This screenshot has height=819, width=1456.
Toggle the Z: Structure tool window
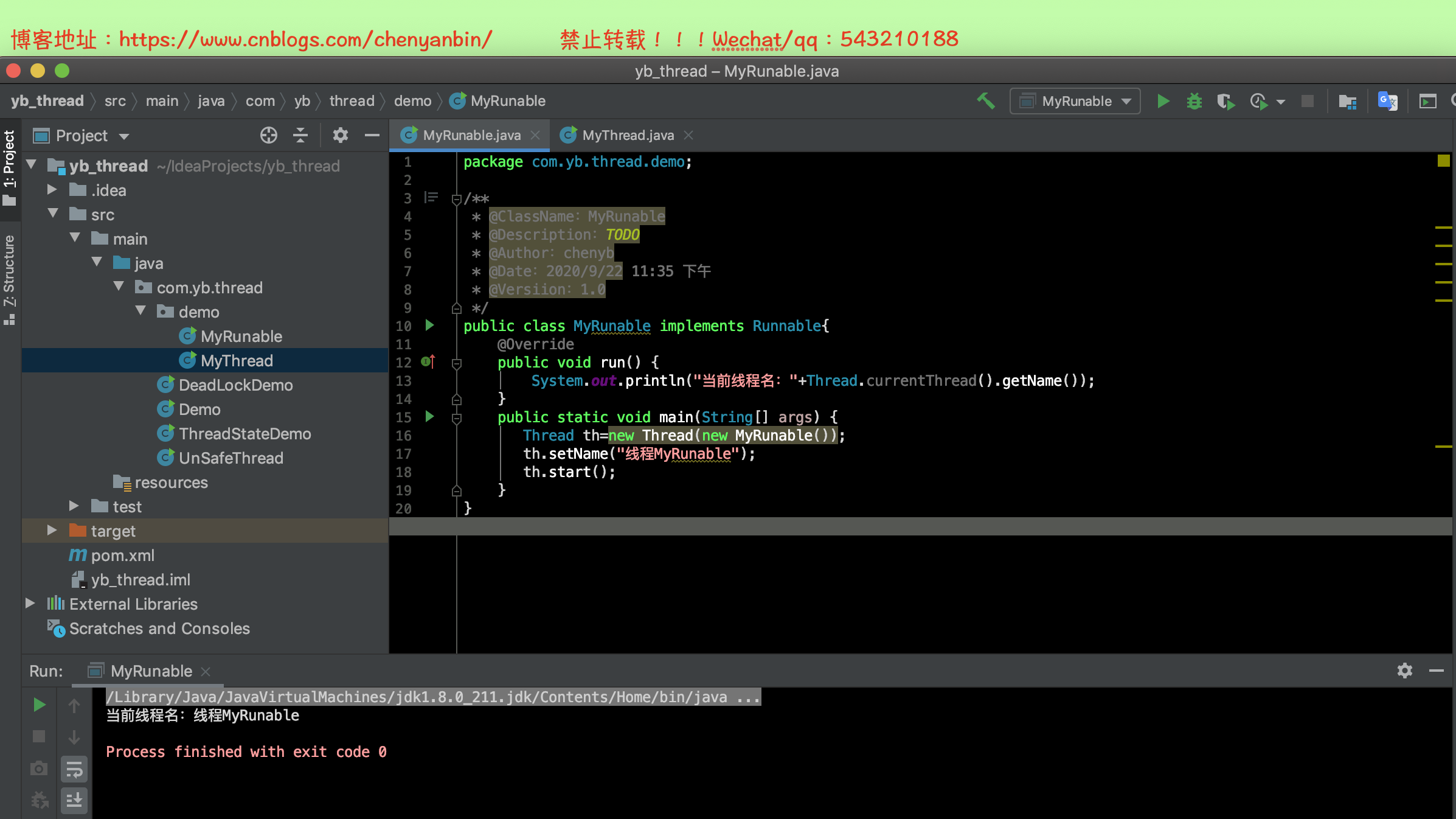10,280
